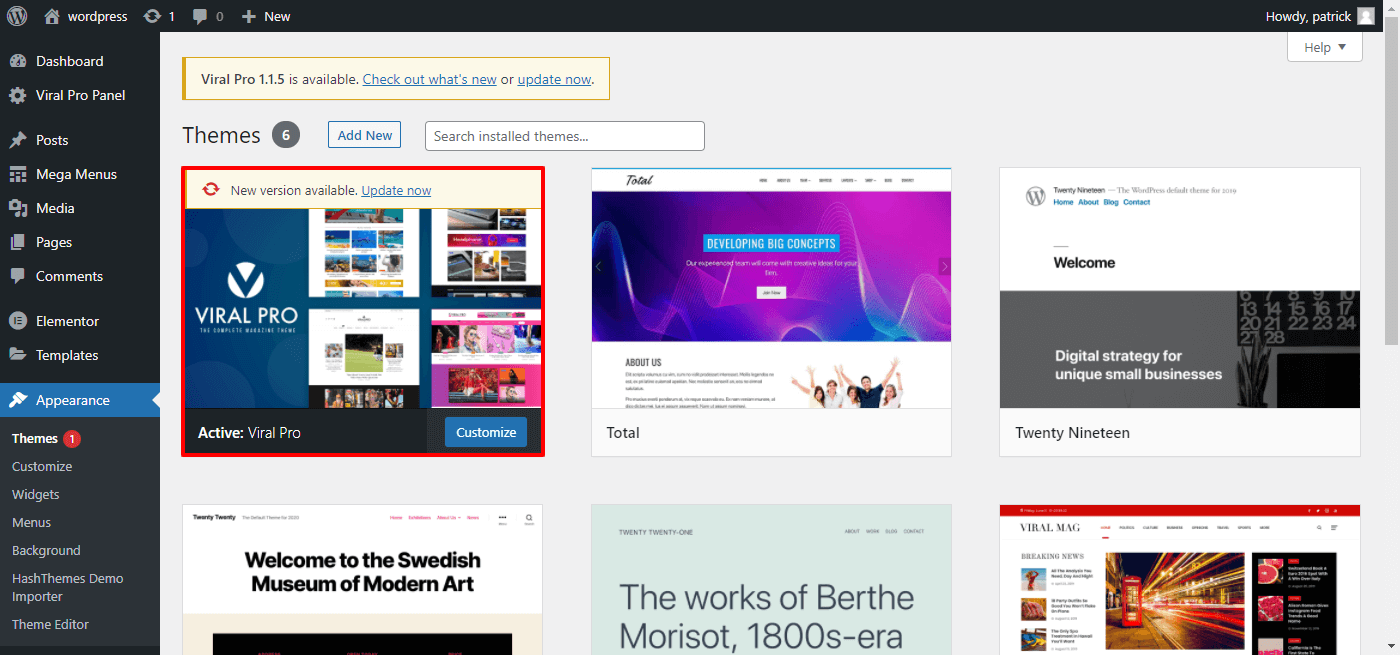Click the red update icon on Viral Pro
Screen dimensions: 1400x655
click(211, 190)
